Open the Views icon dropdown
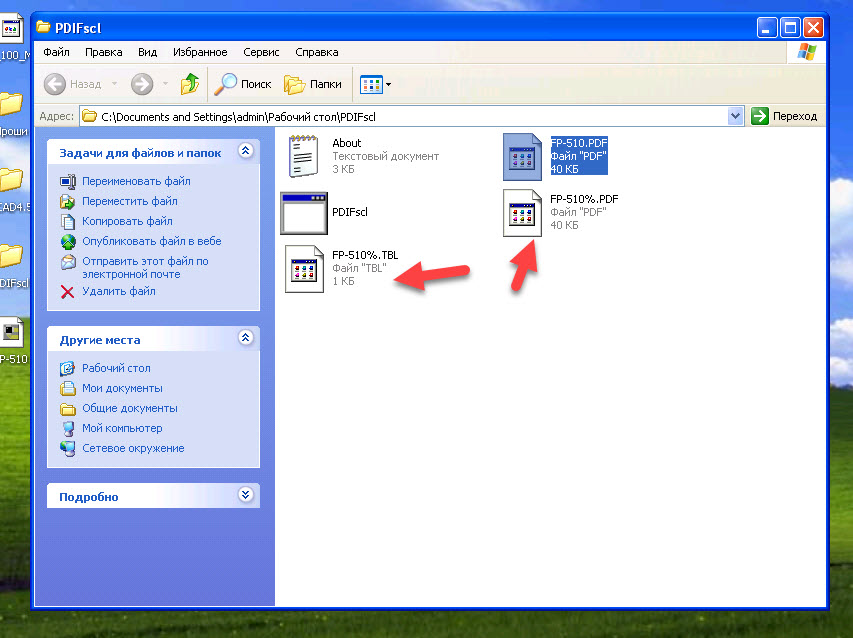The image size is (853, 638). click(x=375, y=84)
